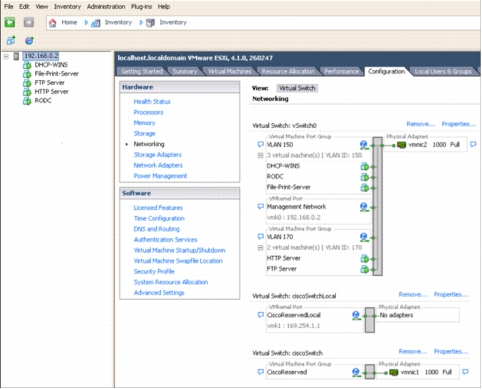
Task: Switch to the Virtual Machines tab
Action: [230, 72]
